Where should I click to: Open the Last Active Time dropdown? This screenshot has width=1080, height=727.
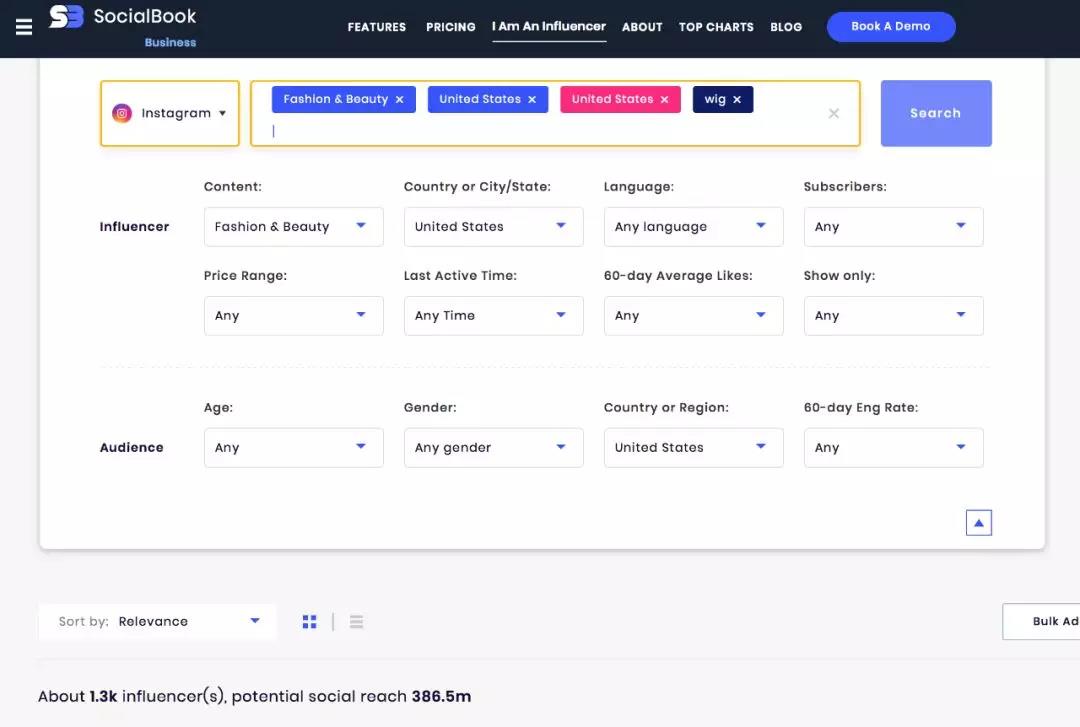coord(493,316)
